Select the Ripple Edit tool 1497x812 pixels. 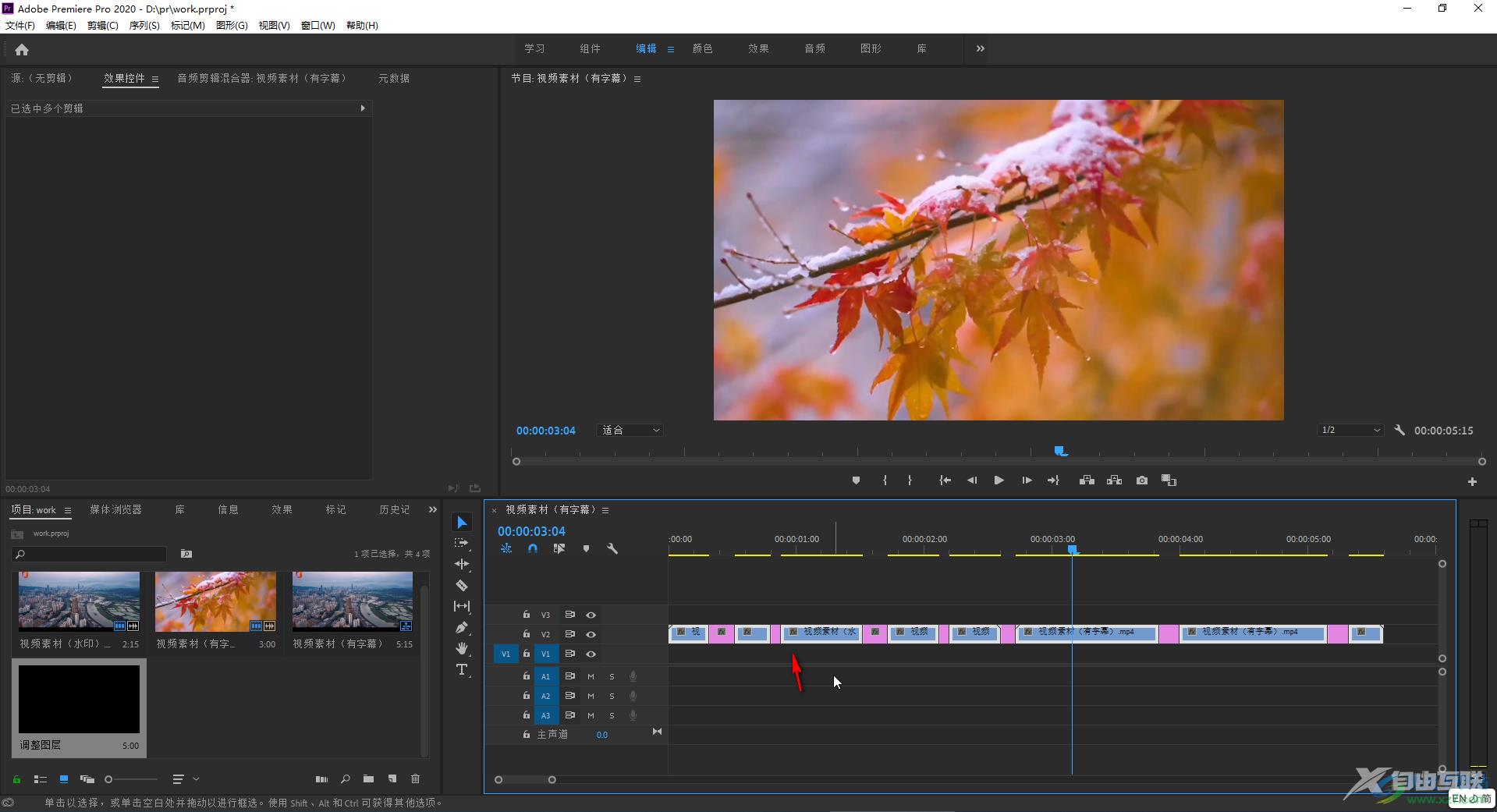coord(462,564)
